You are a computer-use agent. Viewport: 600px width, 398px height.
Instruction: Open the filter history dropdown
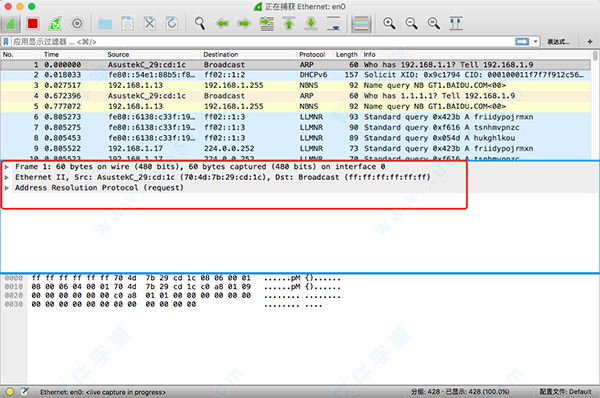(535, 41)
